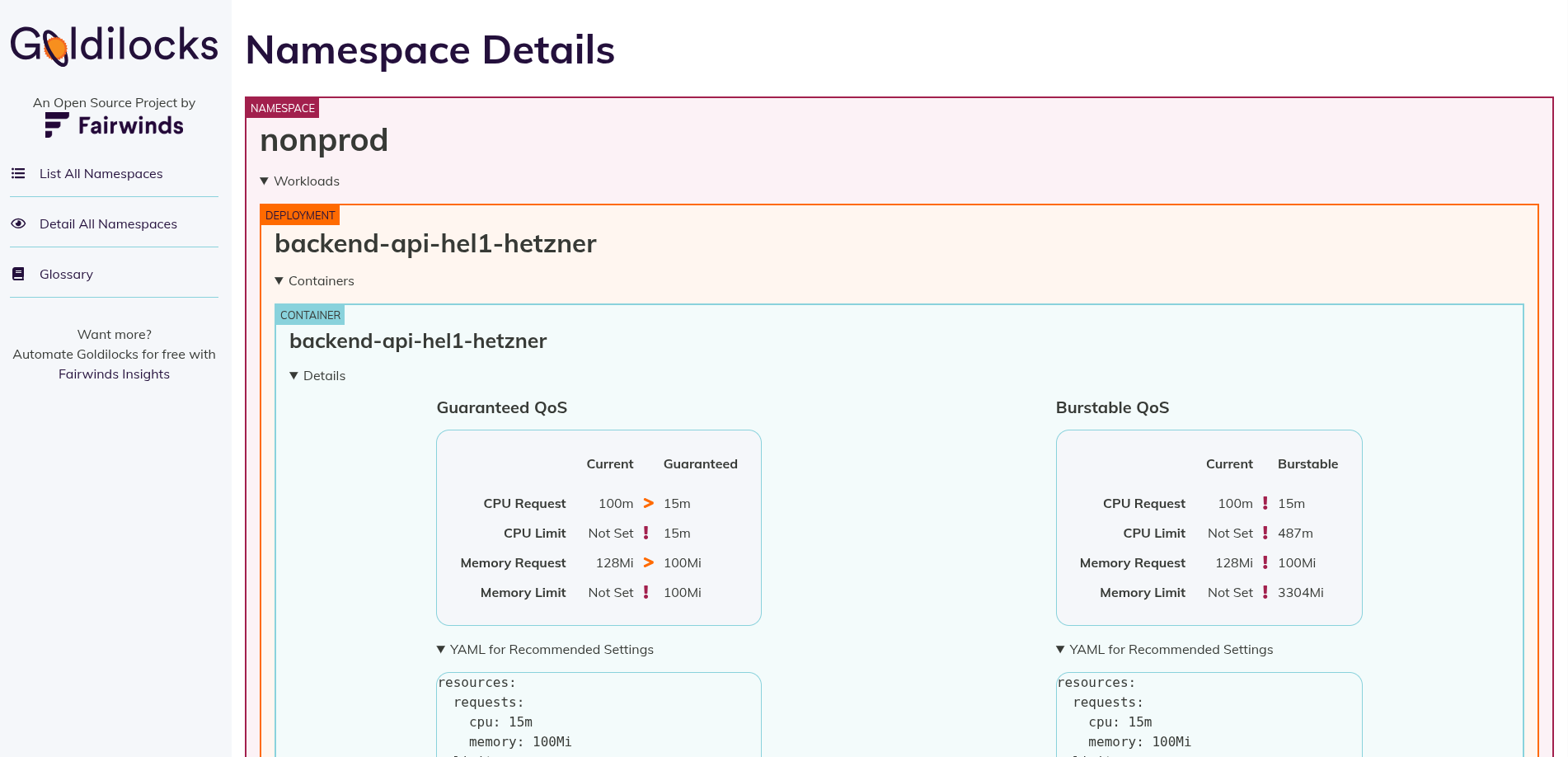
Task: Click the warning icon in Burstable CPU Limit row
Action: (x=1265, y=533)
